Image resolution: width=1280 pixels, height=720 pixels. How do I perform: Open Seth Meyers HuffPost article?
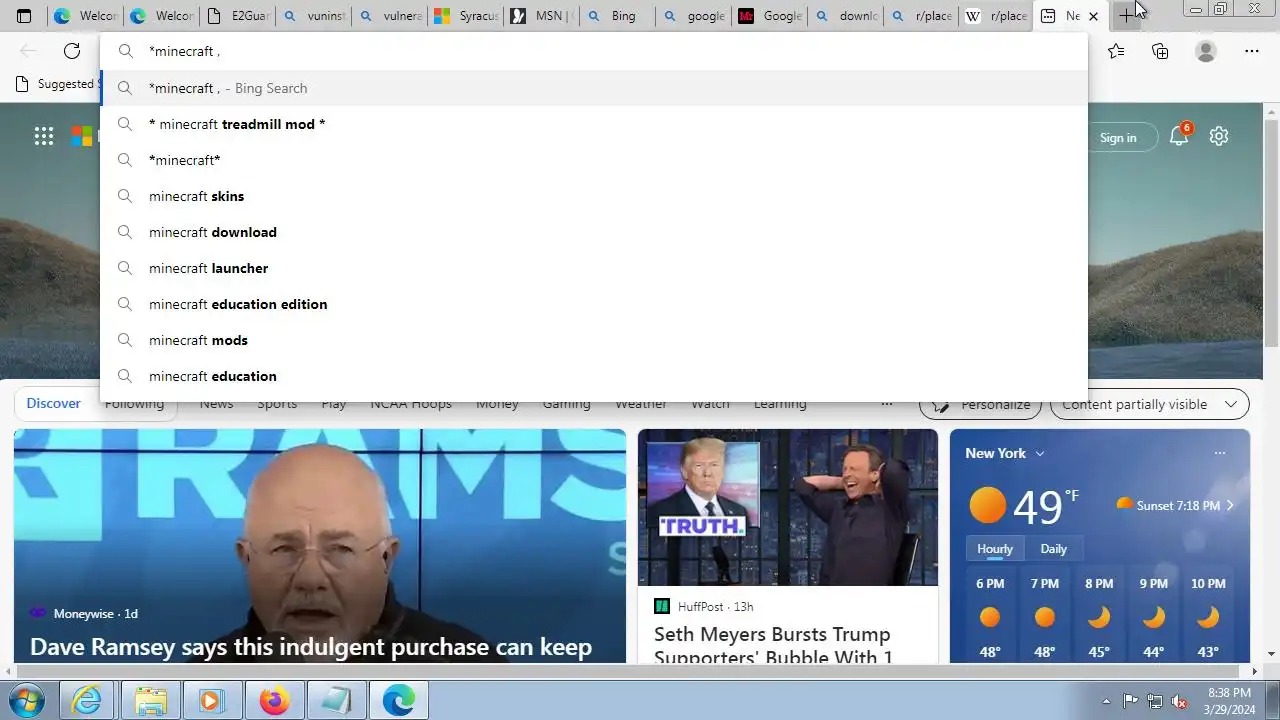[x=773, y=645]
